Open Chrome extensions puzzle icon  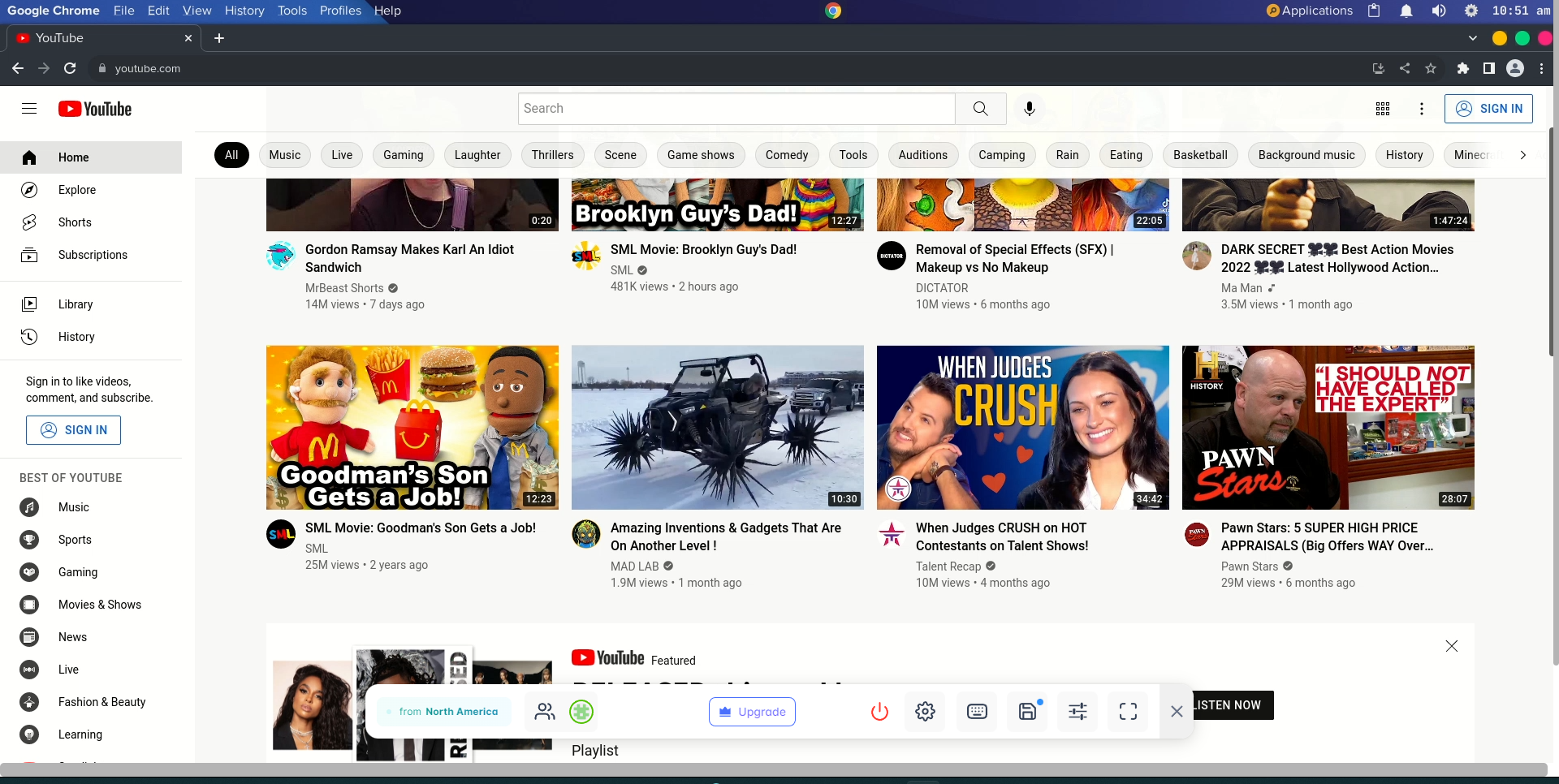[x=1463, y=68]
